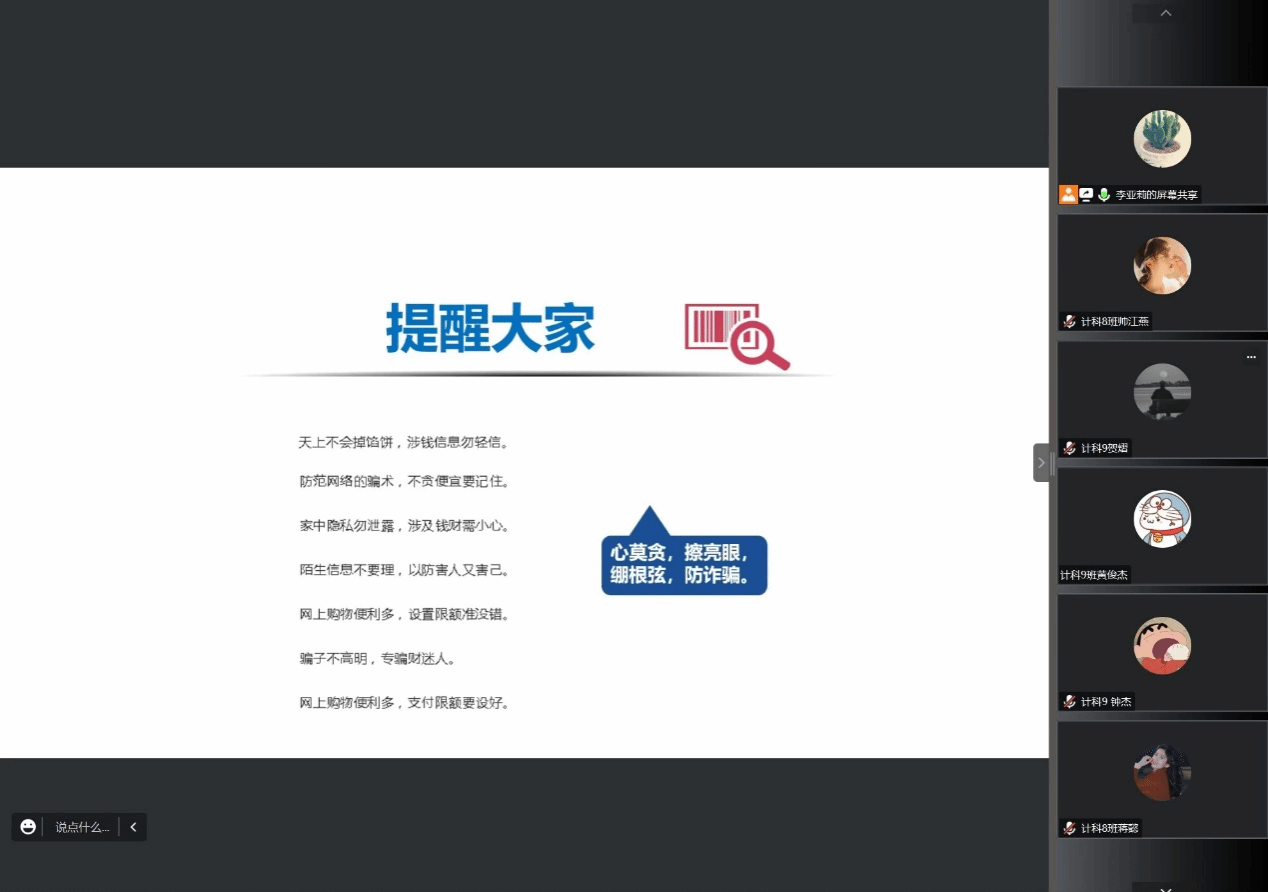Image resolution: width=1268 pixels, height=892 pixels.
Task: Click muted mic icon of 计科9贺烟
Action: pos(1070,448)
